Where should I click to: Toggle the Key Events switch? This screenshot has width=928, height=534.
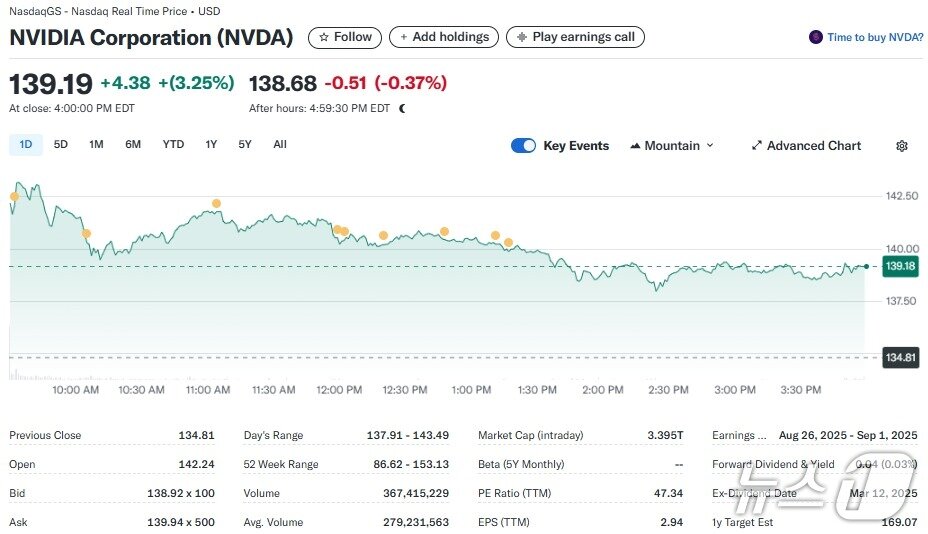(523, 146)
